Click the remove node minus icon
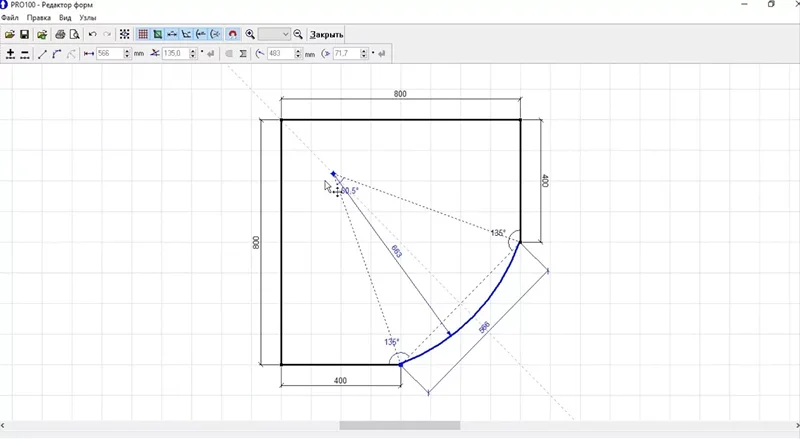 (25, 54)
